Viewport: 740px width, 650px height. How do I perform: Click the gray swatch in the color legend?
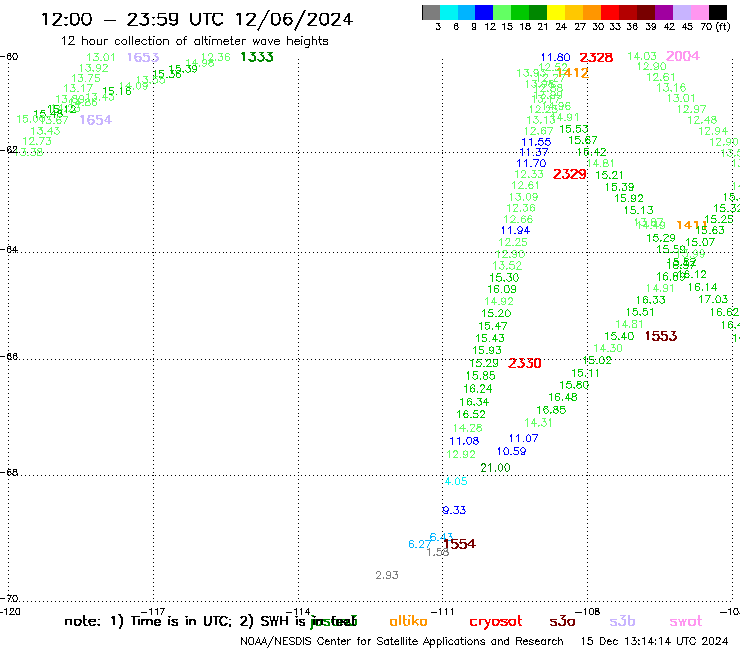[x=431, y=12]
